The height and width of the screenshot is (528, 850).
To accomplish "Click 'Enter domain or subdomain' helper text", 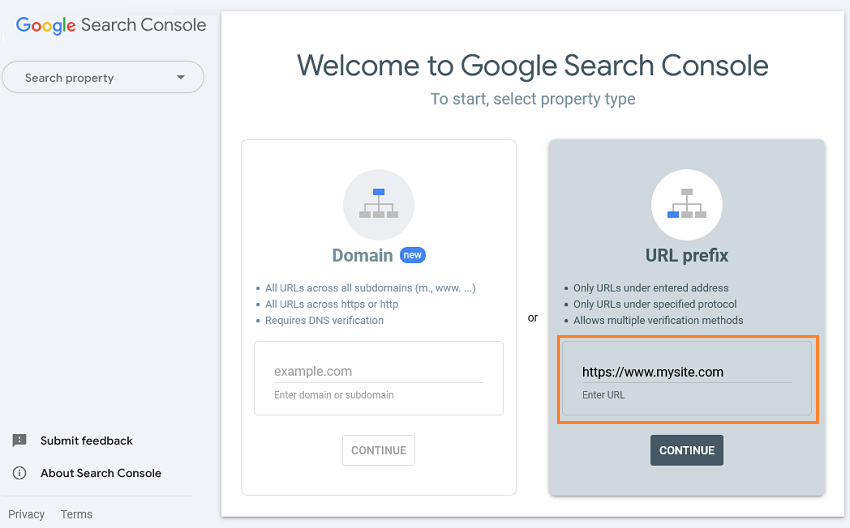I will (334, 395).
